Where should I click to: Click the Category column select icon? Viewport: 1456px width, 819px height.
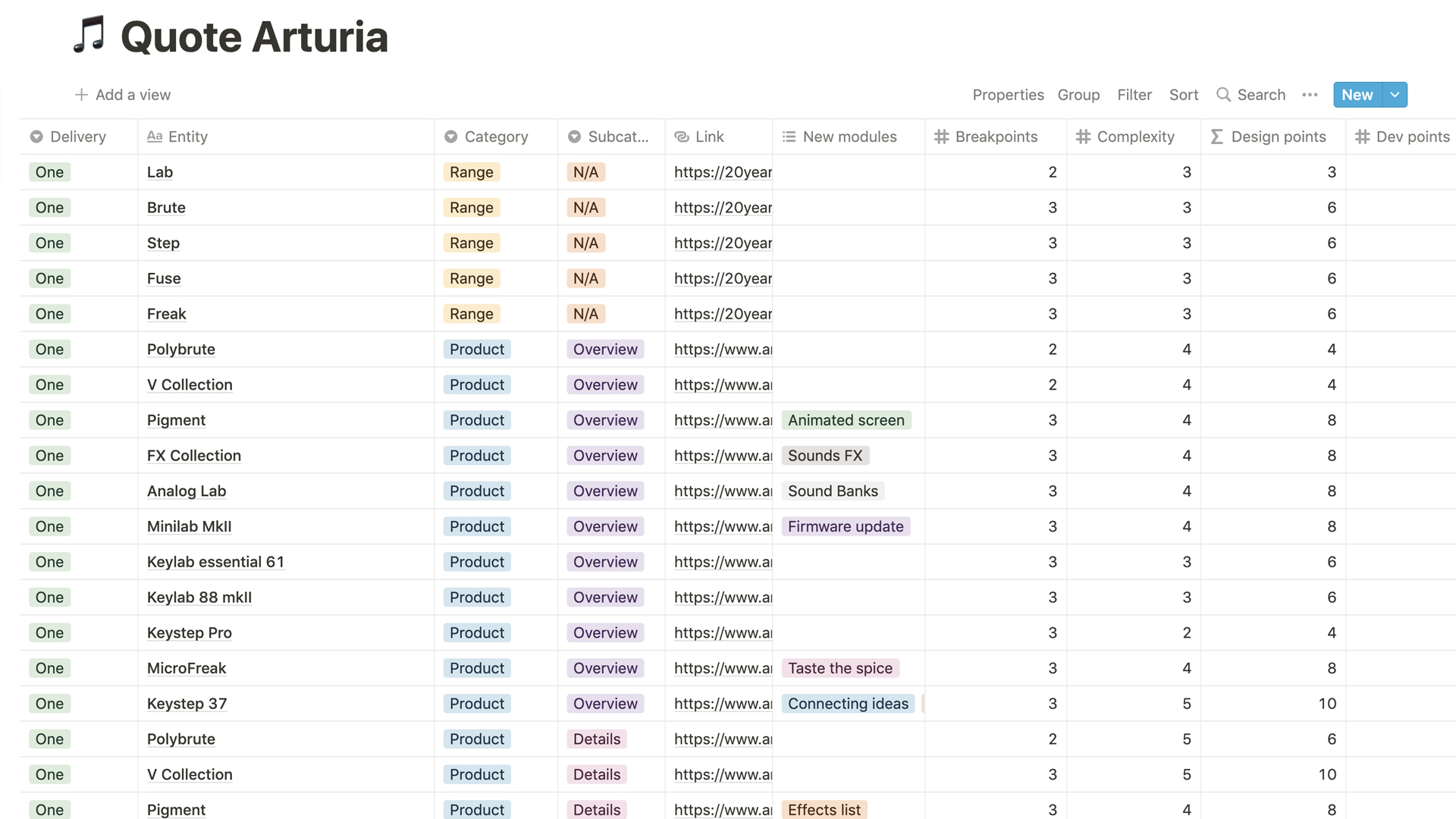pyautogui.click(x=451, y=136)
